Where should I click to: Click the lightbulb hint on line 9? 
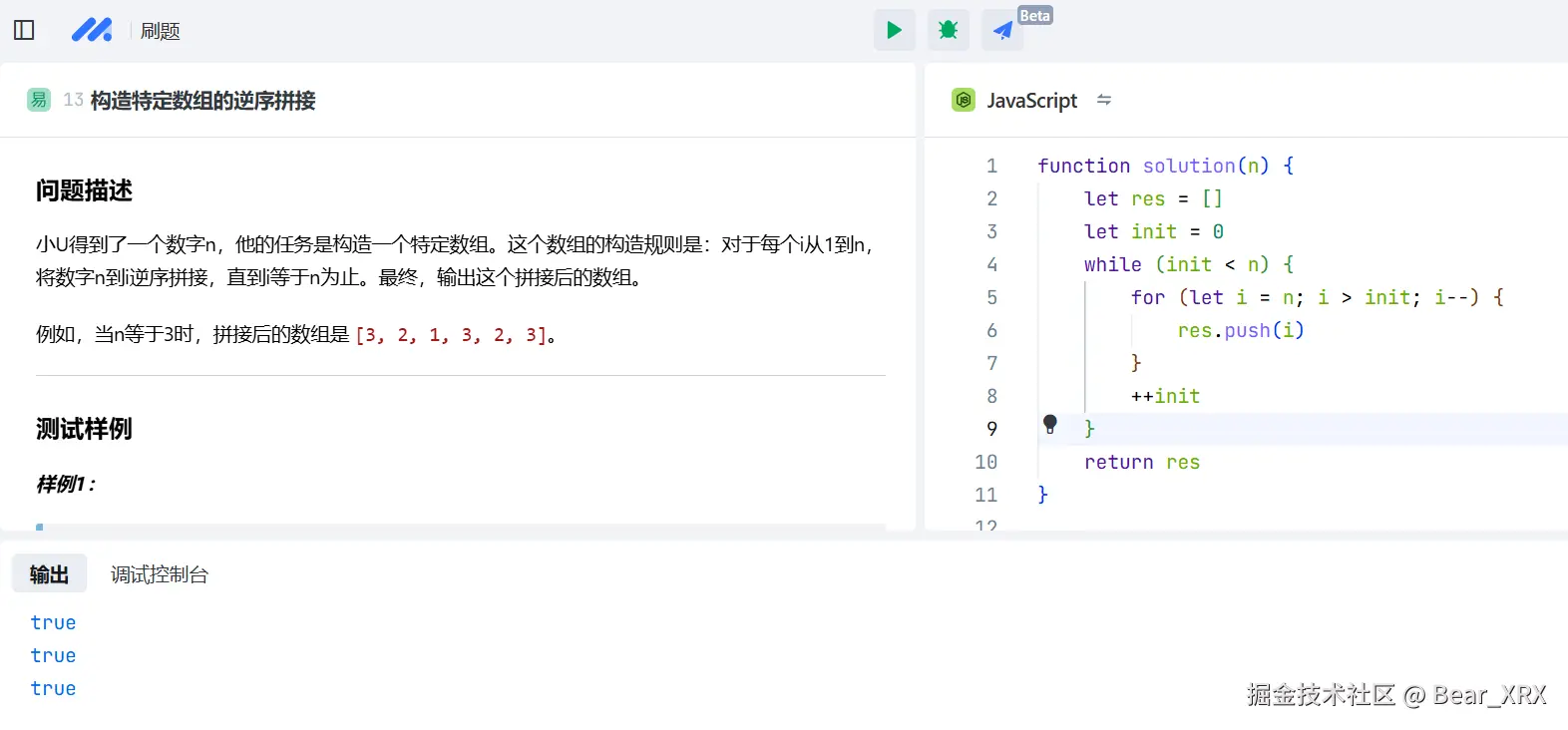click(x=1050, y=424)
